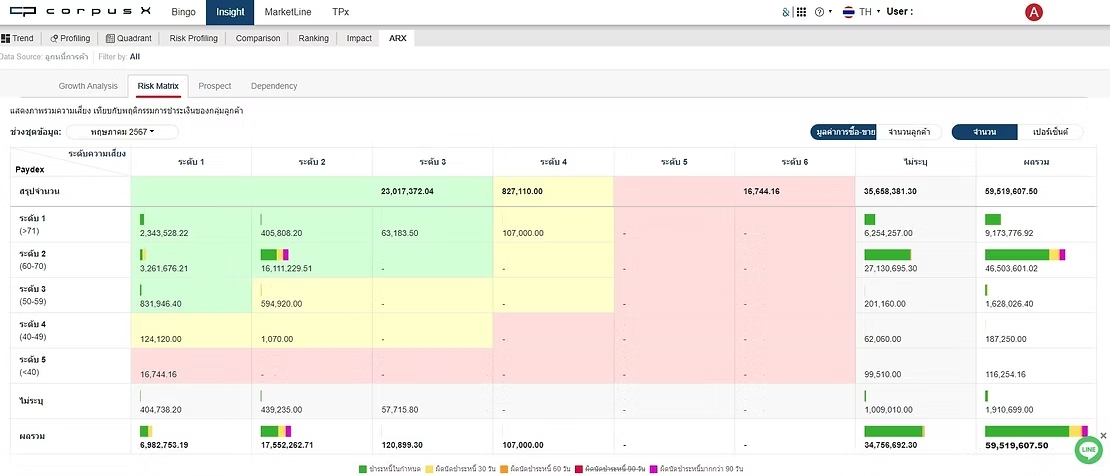Image resolution: width=1110 pixels, height=476 pixels.
Task: Click the Risk Profiling link
Action: [x=193, y=38]
